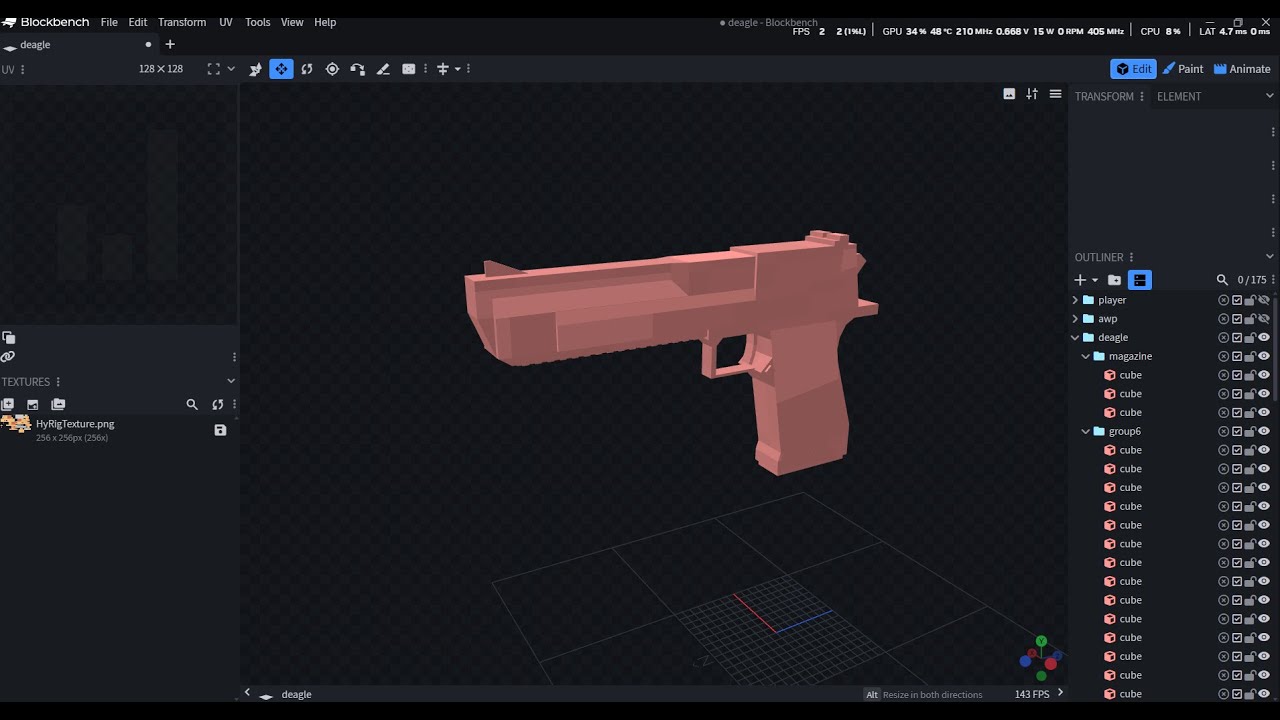
Task: Uncheck the export checkbox for magazine
Action: pyautogui.click(x=1237, y=356)
